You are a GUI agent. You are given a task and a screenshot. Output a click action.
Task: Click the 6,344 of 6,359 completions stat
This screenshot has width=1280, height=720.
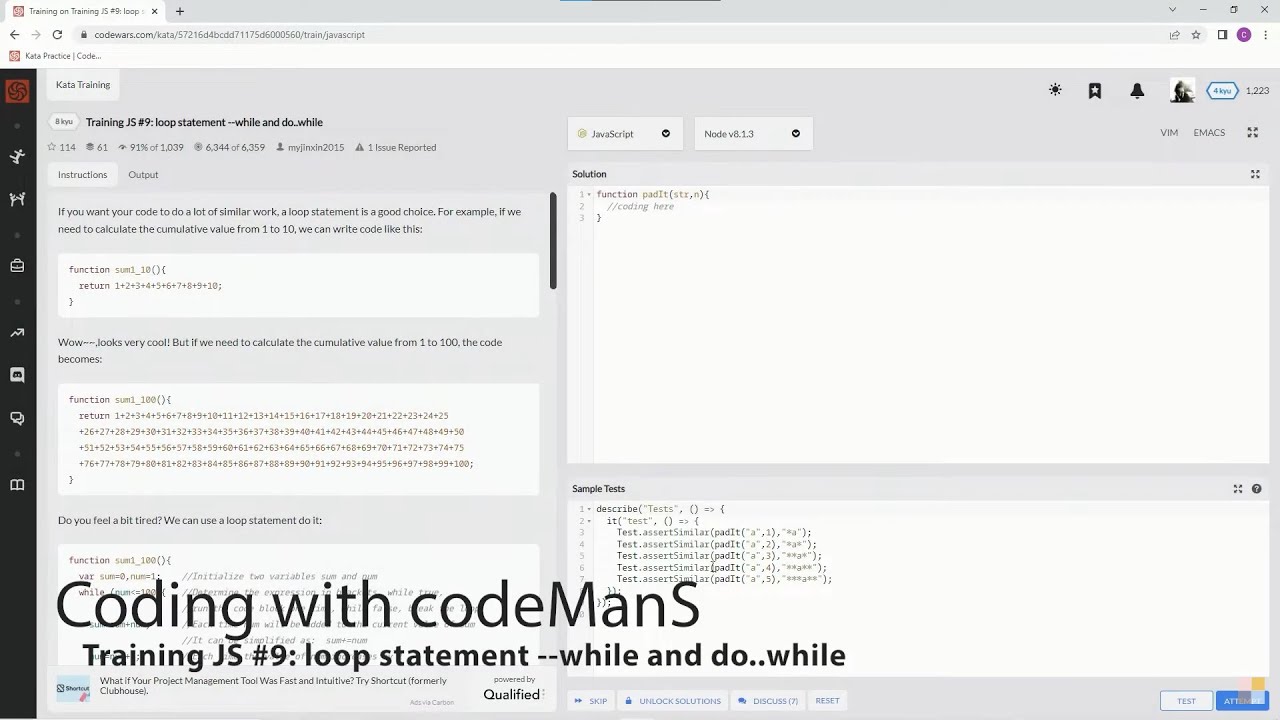click(x=229, y=147)
